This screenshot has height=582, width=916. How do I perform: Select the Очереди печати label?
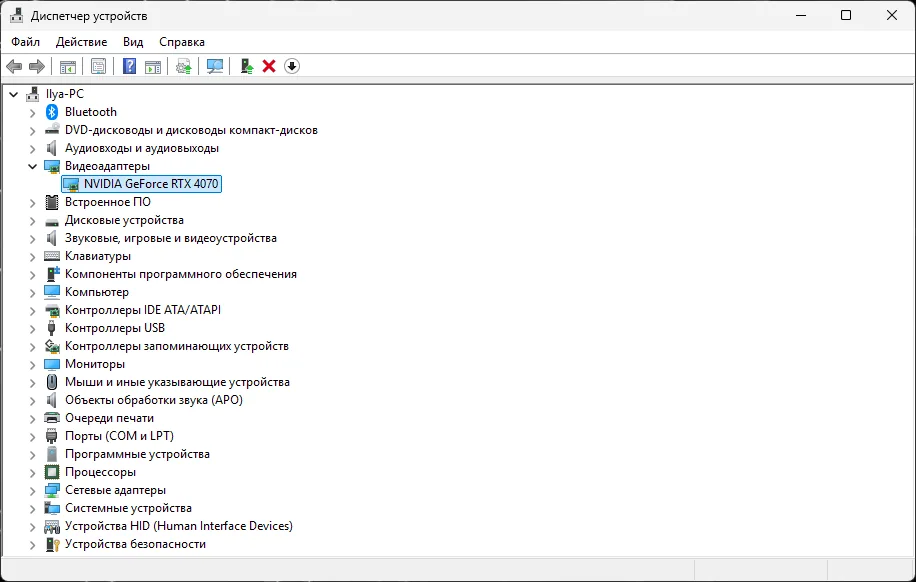[x=109, y=418]
